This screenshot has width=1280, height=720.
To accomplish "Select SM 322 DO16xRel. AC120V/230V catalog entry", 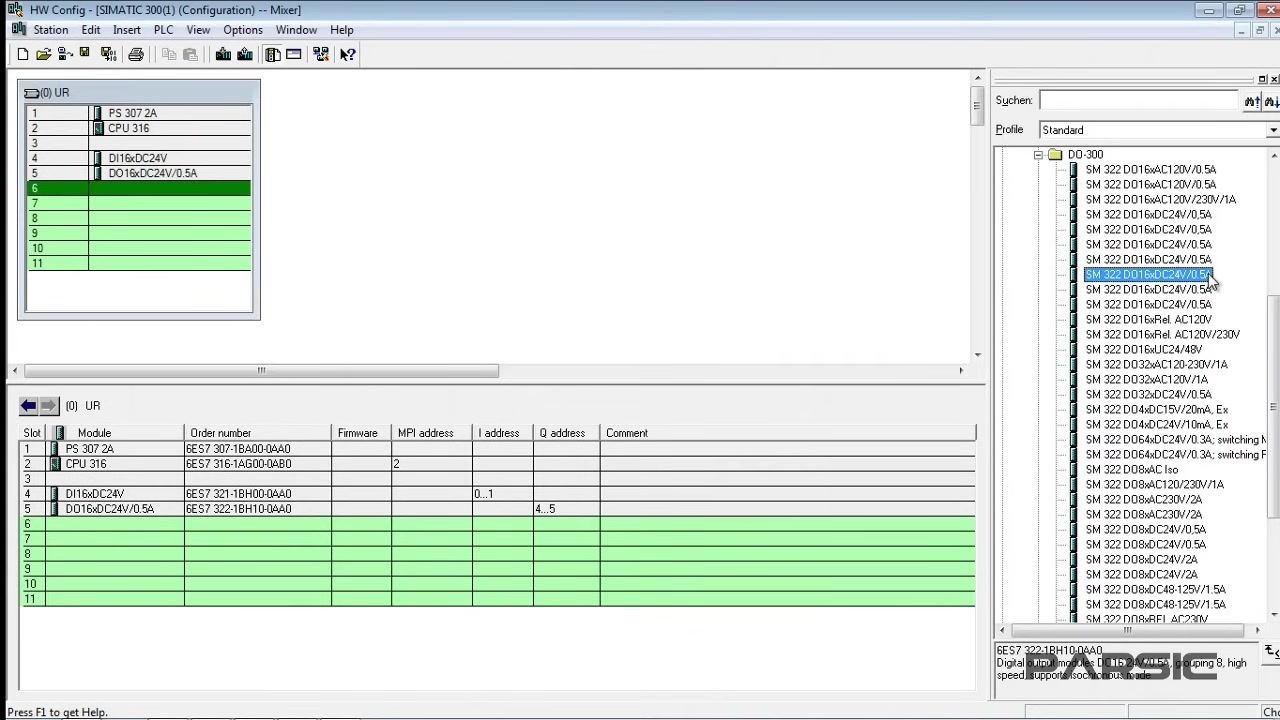I will pos(1163,335).
